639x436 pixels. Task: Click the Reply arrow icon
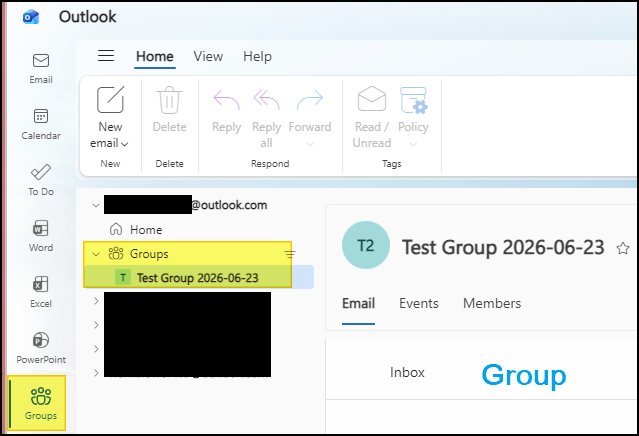(x=227, y=100)
